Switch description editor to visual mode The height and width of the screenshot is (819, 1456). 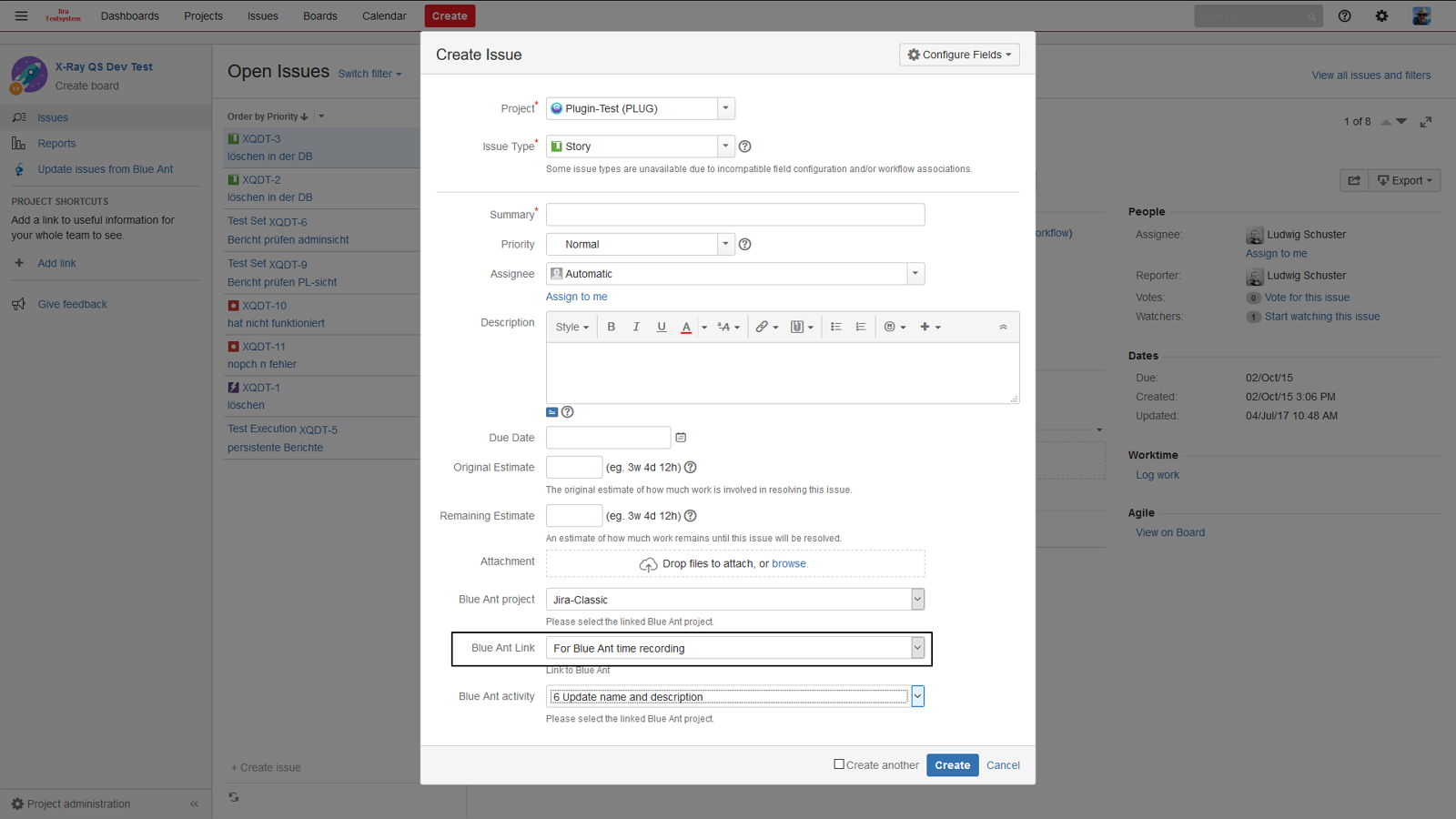point(551,412)
